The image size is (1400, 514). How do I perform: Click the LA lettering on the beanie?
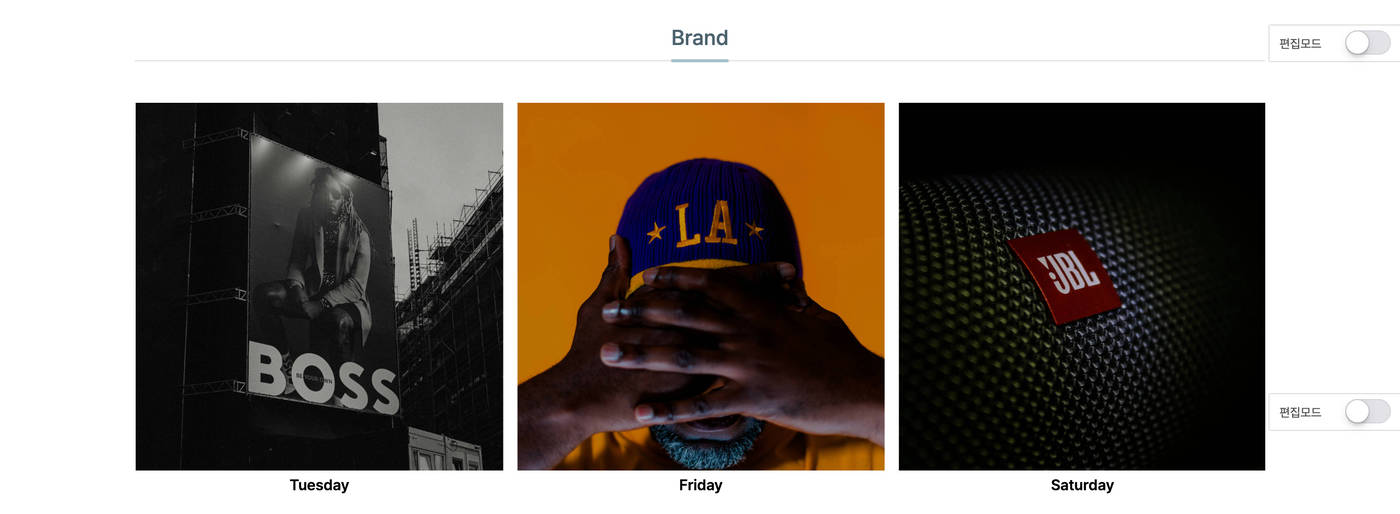pos(706,225)
